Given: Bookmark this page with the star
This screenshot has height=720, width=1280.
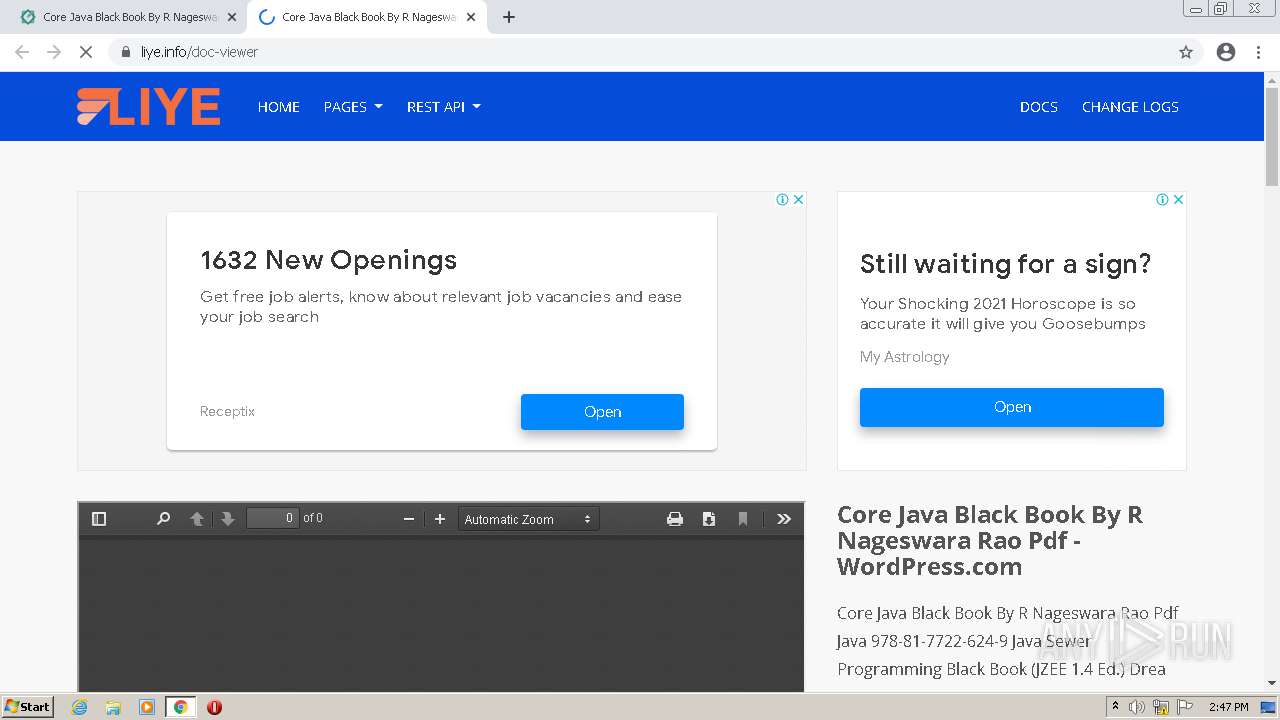Looking at the screenshot, I should point(1186,52).
